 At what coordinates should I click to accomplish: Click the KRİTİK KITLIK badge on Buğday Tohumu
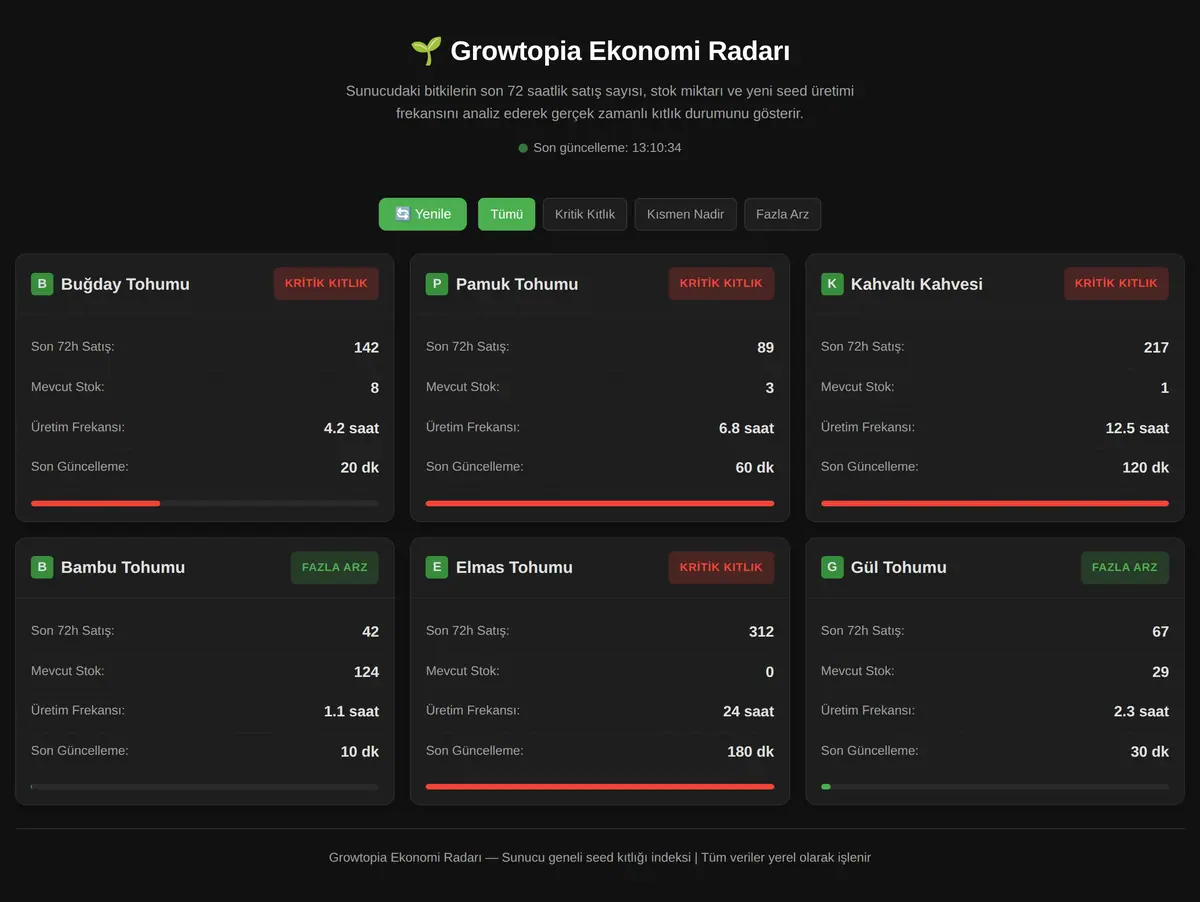(x=326, y=284)
